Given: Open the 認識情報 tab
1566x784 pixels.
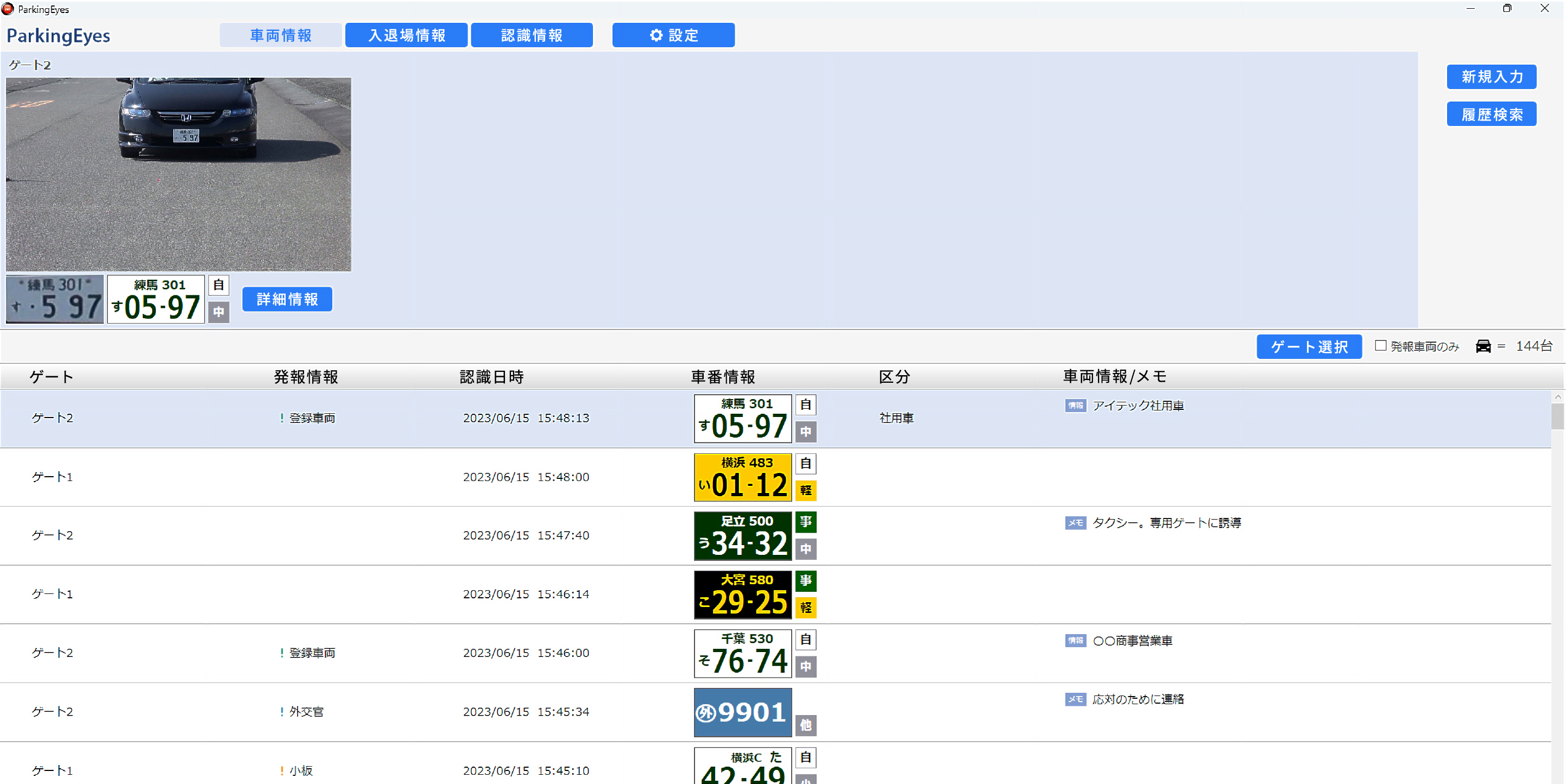Looking at the screenshot, I should (532, 35).
